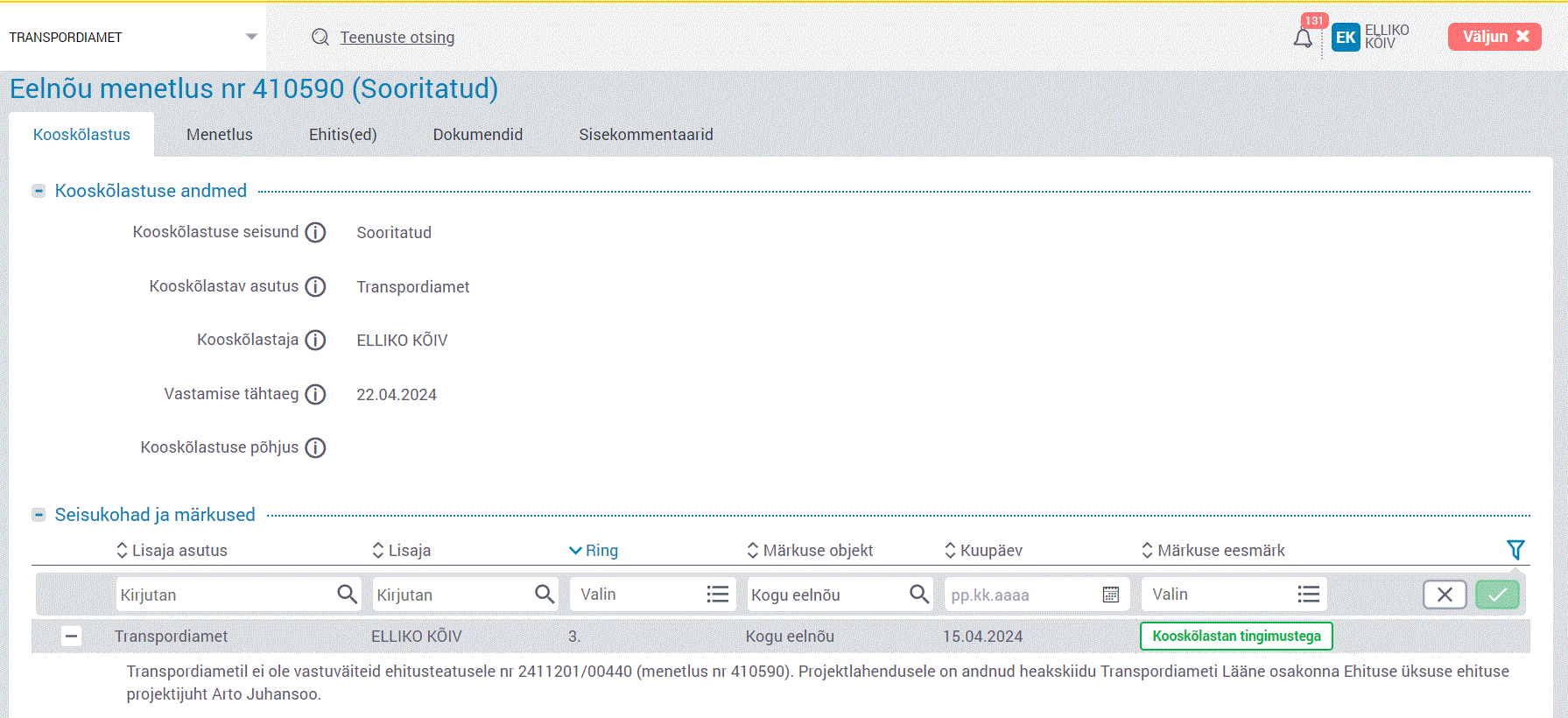Click search icon in Märkuse objekt filter
1568x718 pixels.
pyautogui.click(x=919, y=595)
